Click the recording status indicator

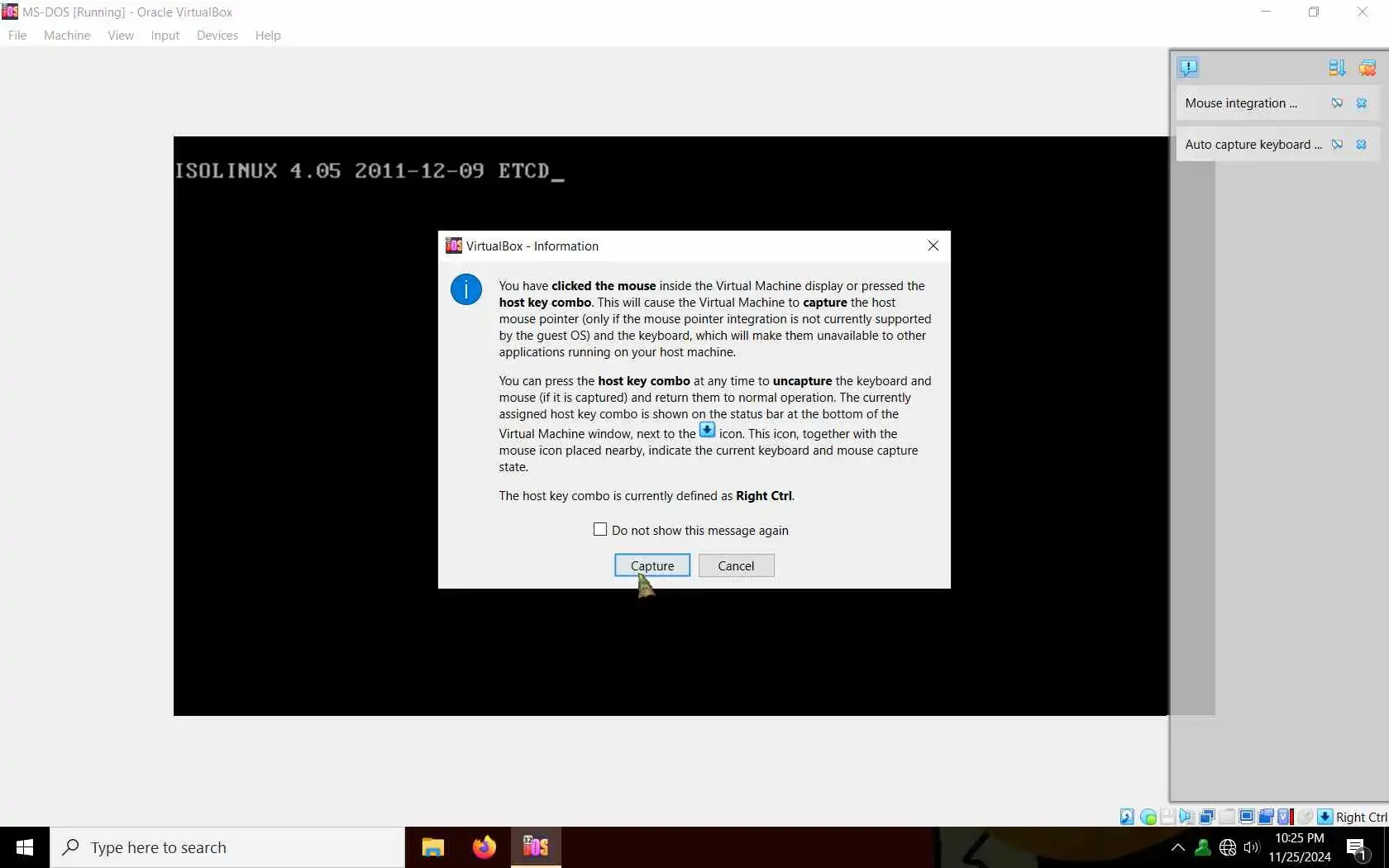pos(1266,817)
